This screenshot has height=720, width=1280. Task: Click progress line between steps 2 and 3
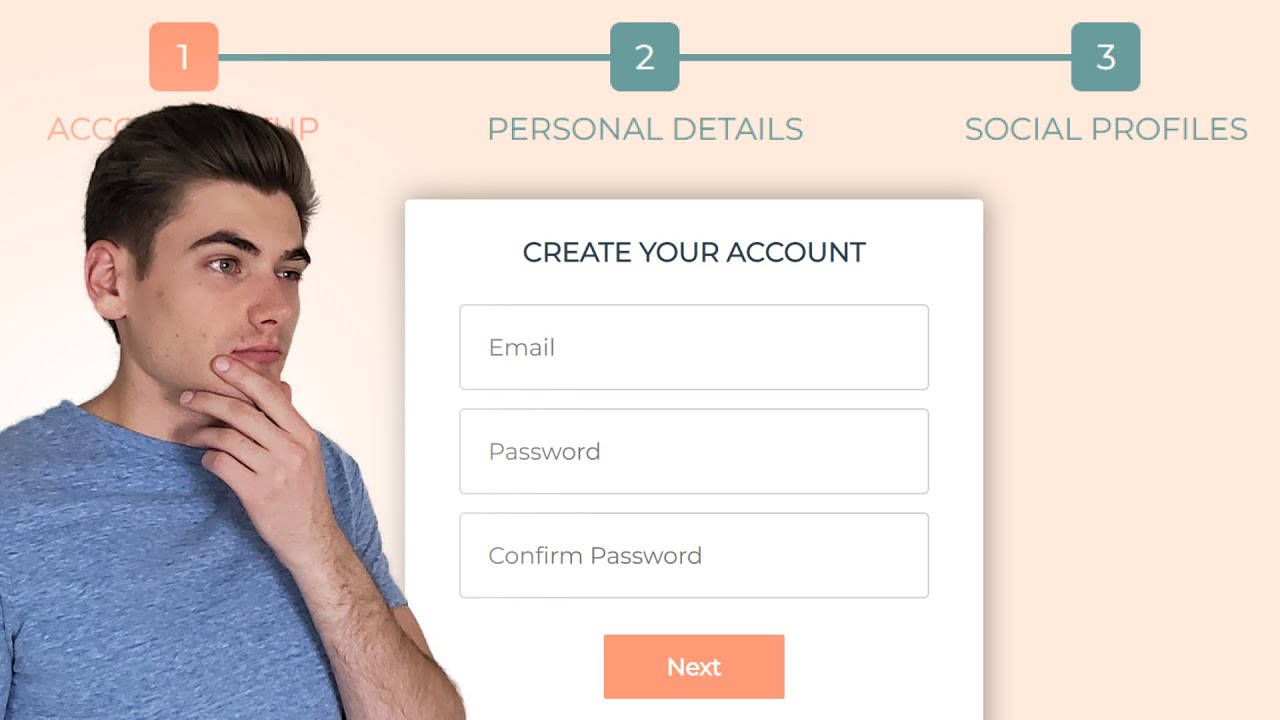coord(875,57)
